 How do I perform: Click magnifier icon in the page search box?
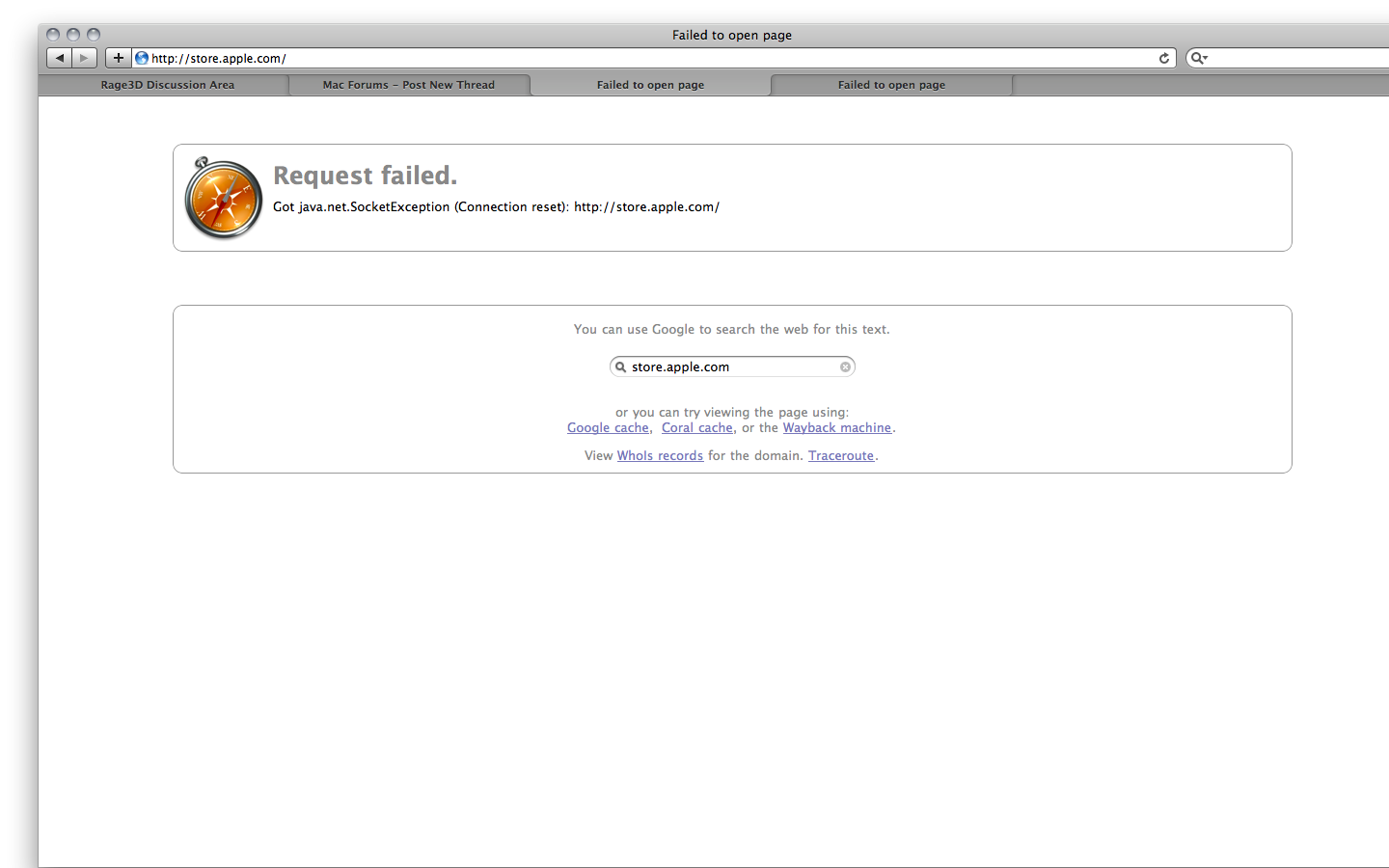coord(621,366)
